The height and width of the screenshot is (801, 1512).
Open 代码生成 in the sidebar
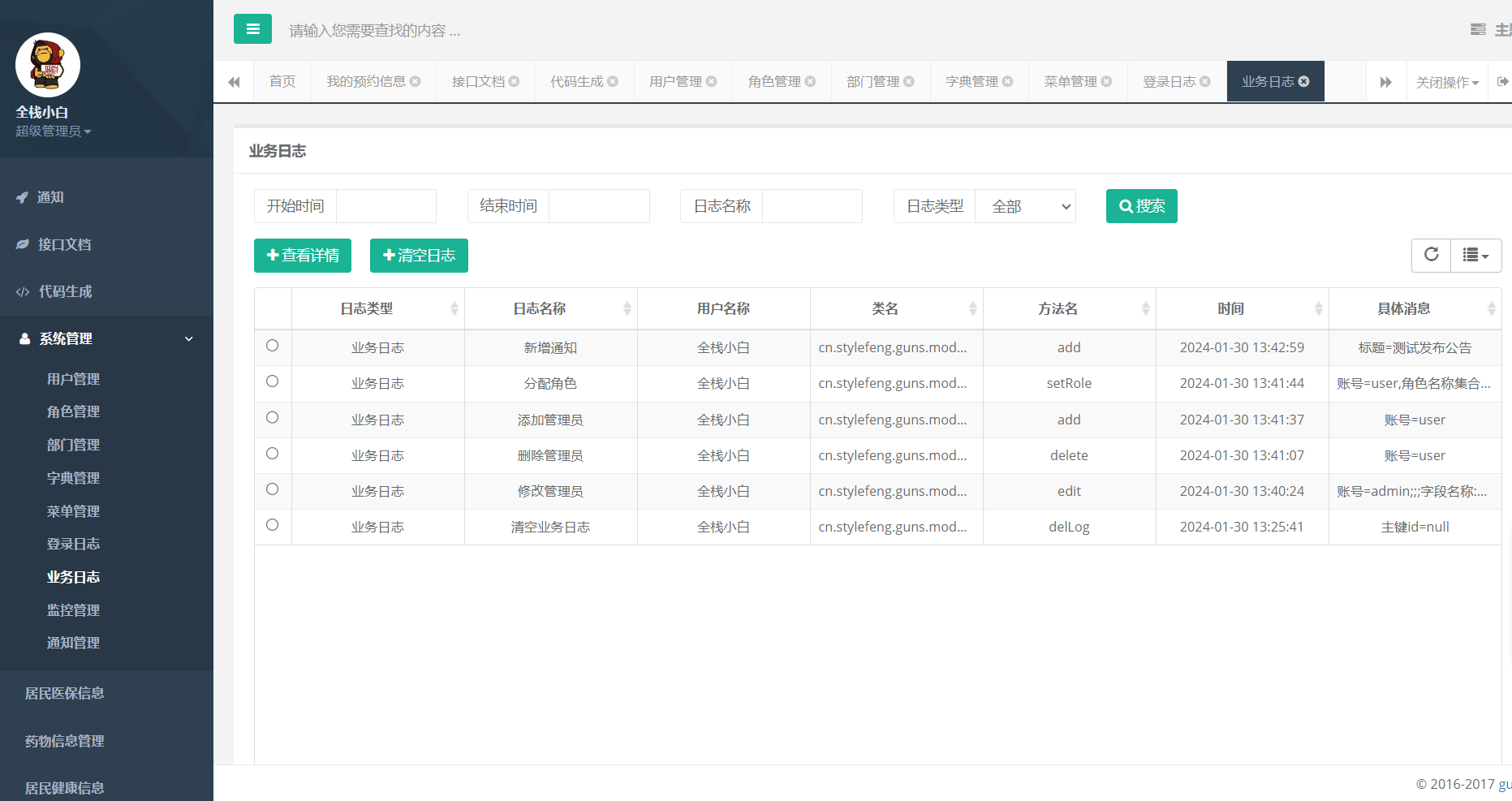click(106, 291)
